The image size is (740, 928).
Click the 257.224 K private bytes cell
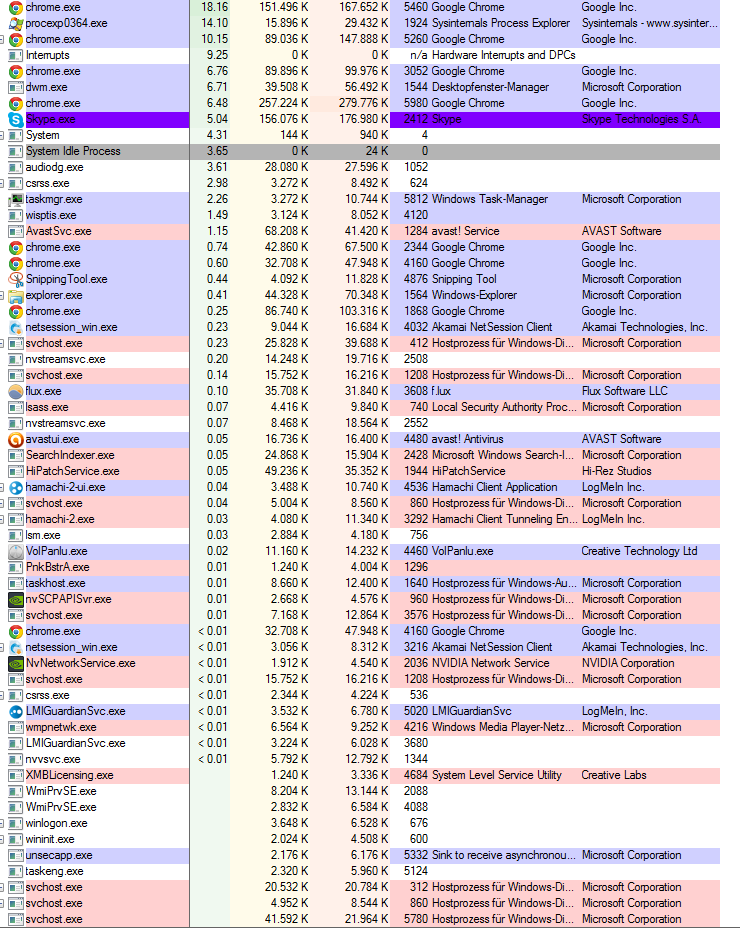(x=284, y=103)
